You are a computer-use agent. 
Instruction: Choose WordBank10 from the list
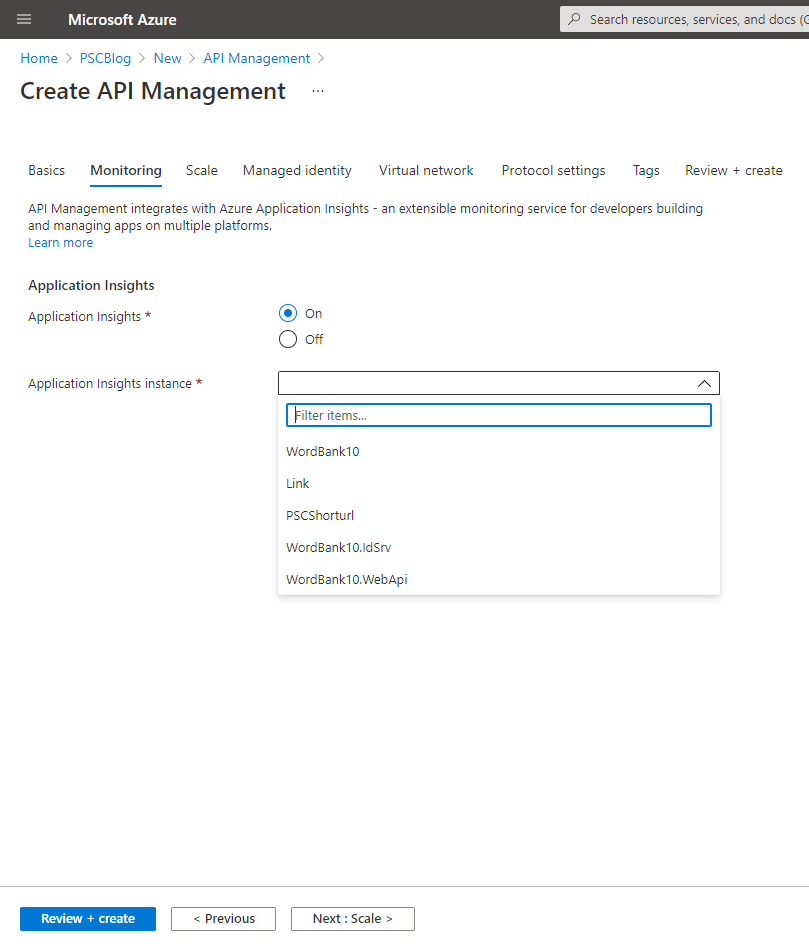tap(499, 452)
